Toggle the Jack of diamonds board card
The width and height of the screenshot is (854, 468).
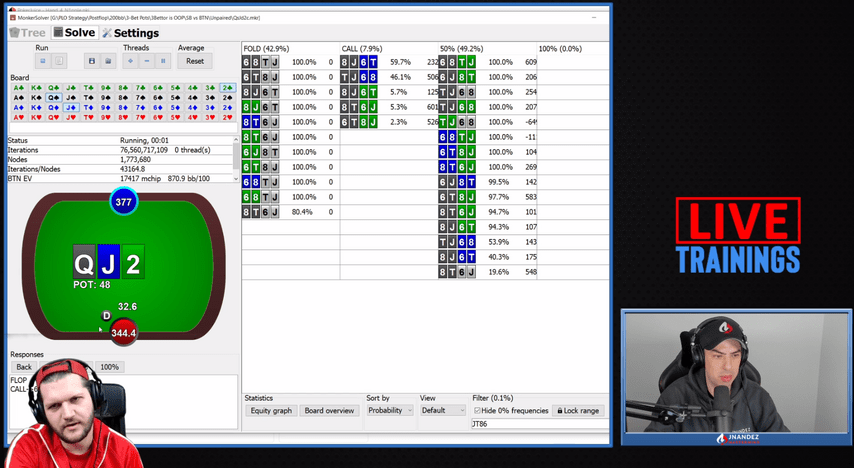click(71, 107)
